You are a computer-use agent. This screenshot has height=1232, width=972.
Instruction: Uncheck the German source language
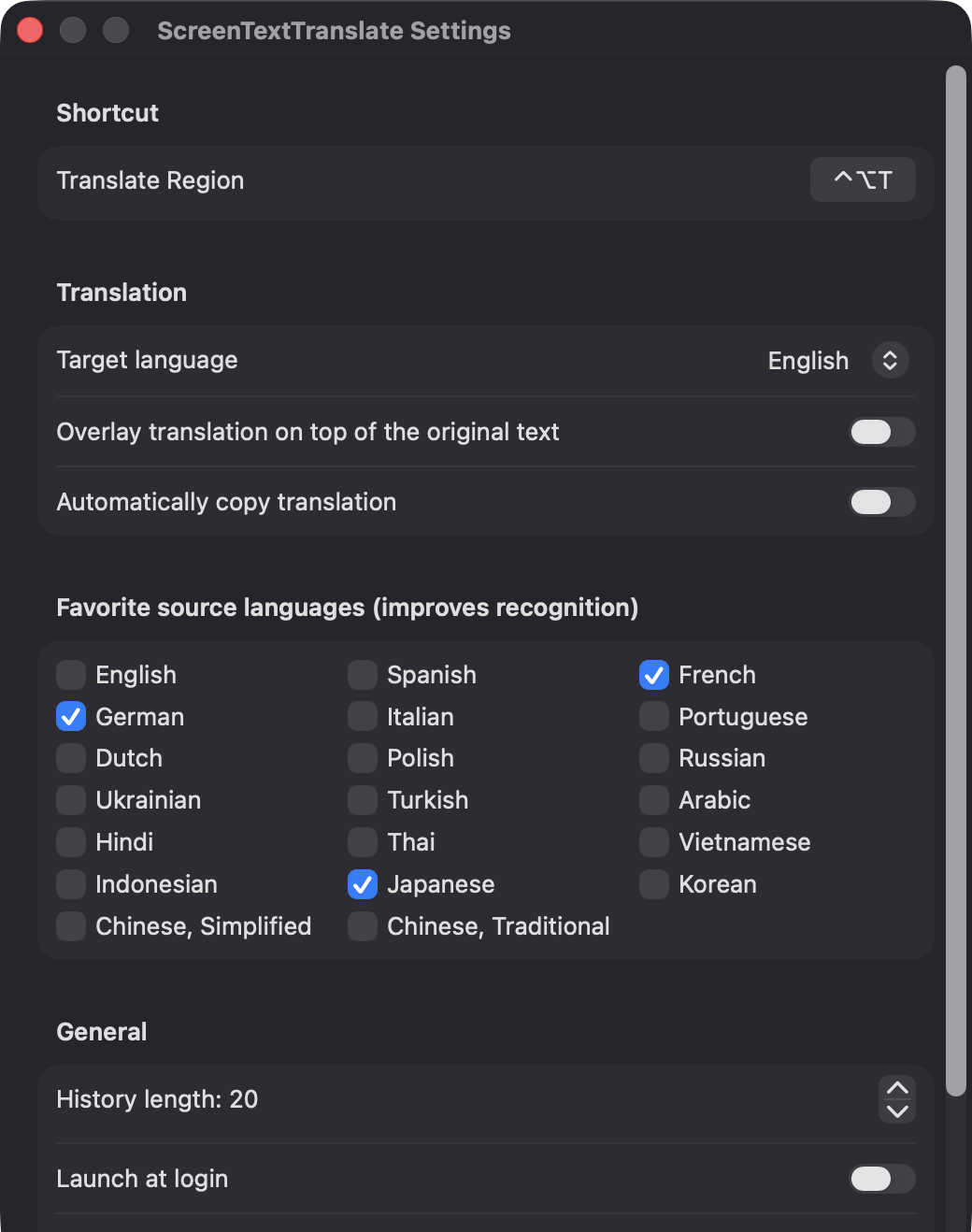71,717
